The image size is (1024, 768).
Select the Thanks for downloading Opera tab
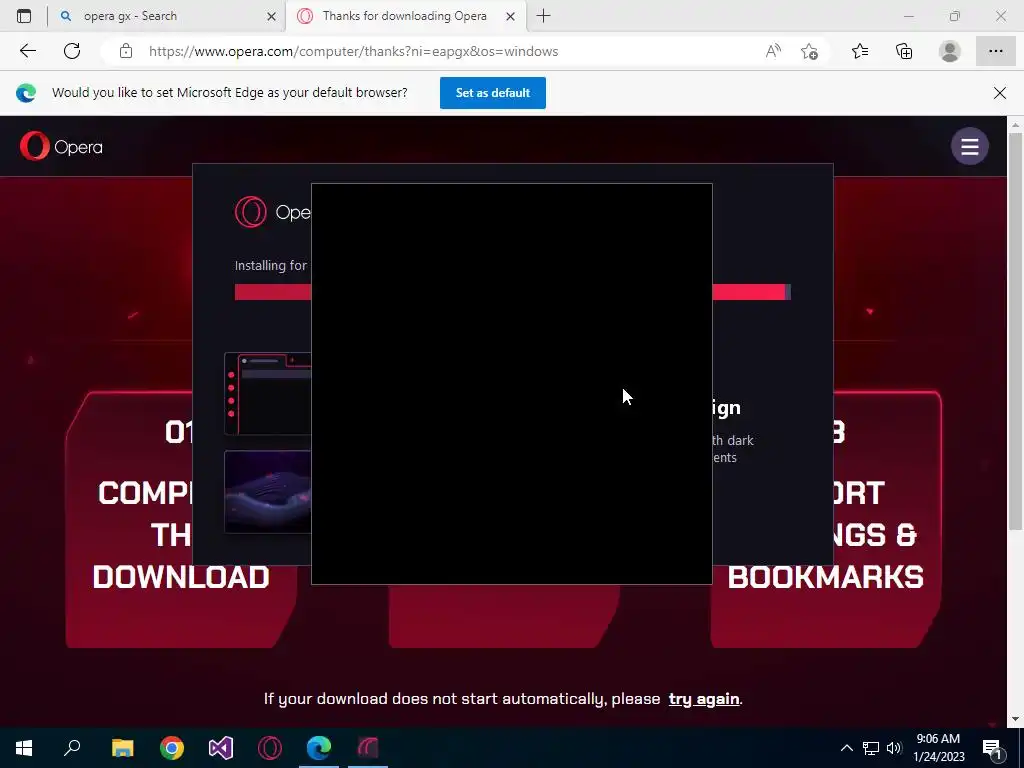pos(404,16)
